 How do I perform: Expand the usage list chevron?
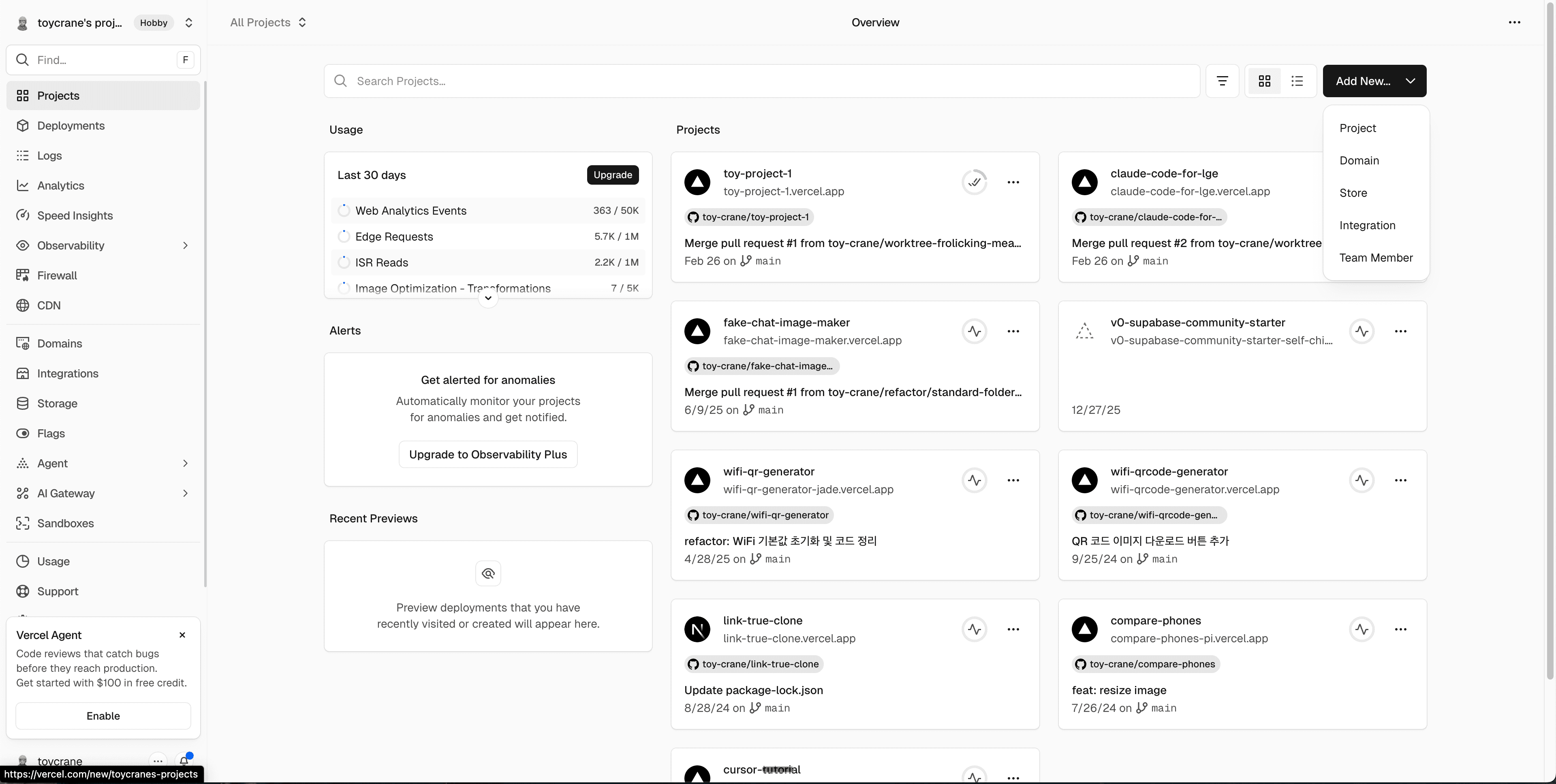(488, 298)
